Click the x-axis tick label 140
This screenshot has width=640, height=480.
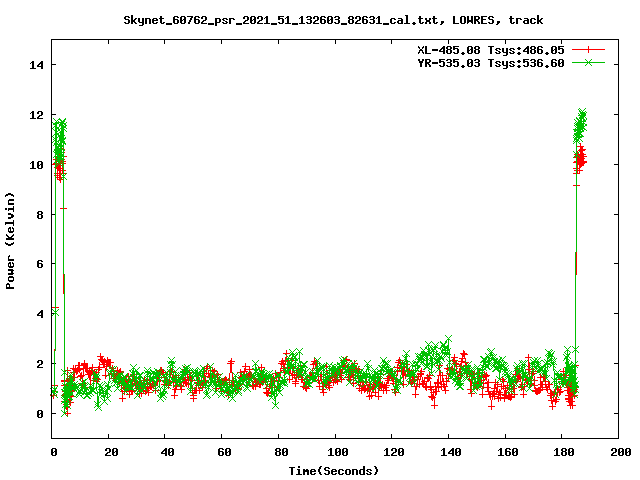[x=451, y=452]
